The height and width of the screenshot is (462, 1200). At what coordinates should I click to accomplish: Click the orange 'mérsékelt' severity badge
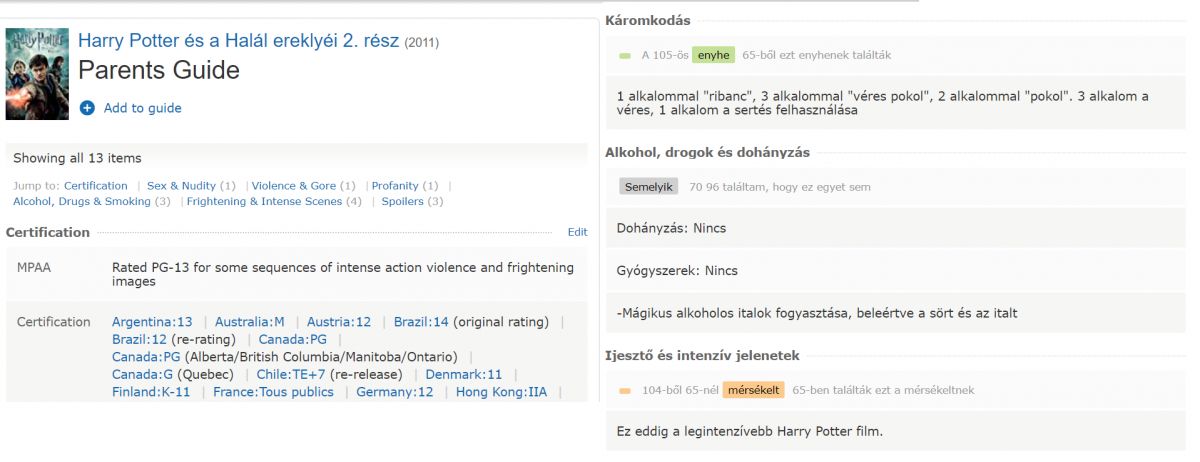[x=753, y=390]
